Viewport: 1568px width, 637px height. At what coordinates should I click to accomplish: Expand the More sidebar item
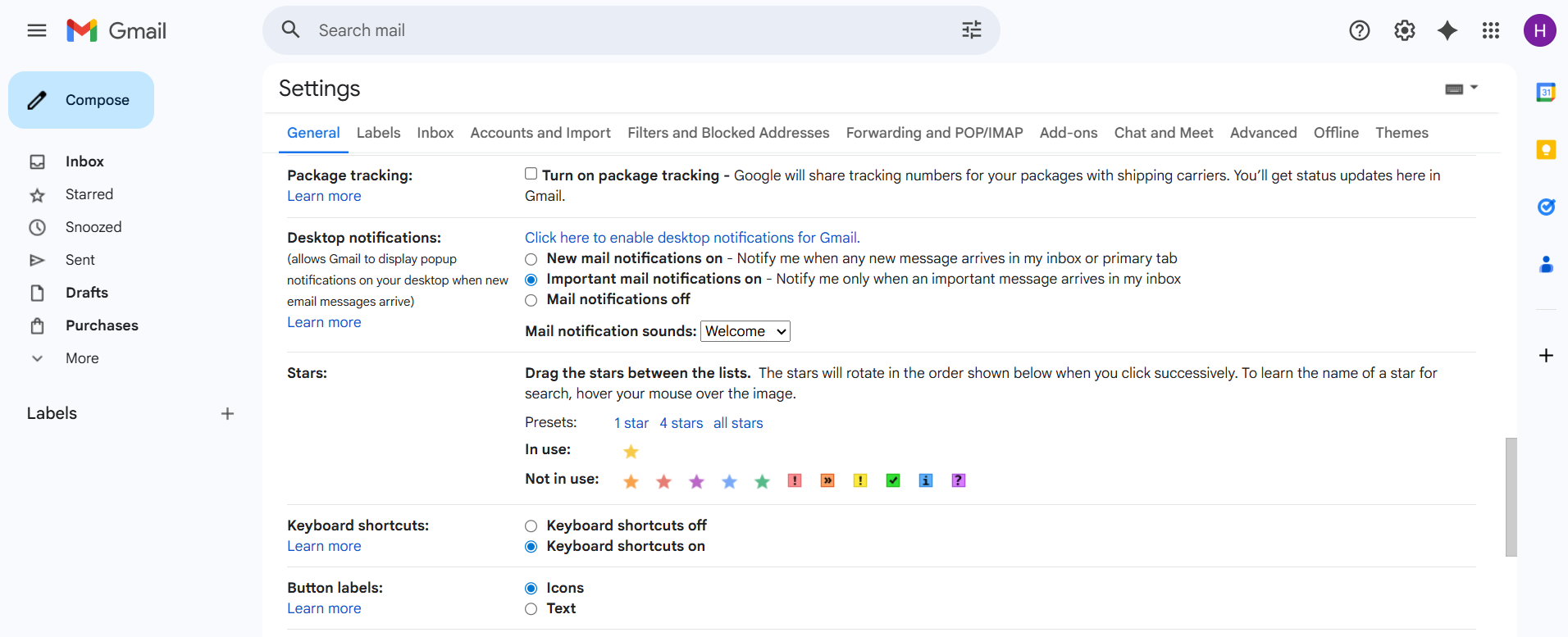[82, 358]
